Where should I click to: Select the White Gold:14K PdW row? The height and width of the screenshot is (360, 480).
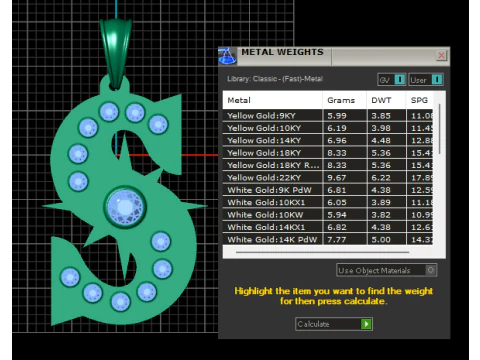coord(328,239)
